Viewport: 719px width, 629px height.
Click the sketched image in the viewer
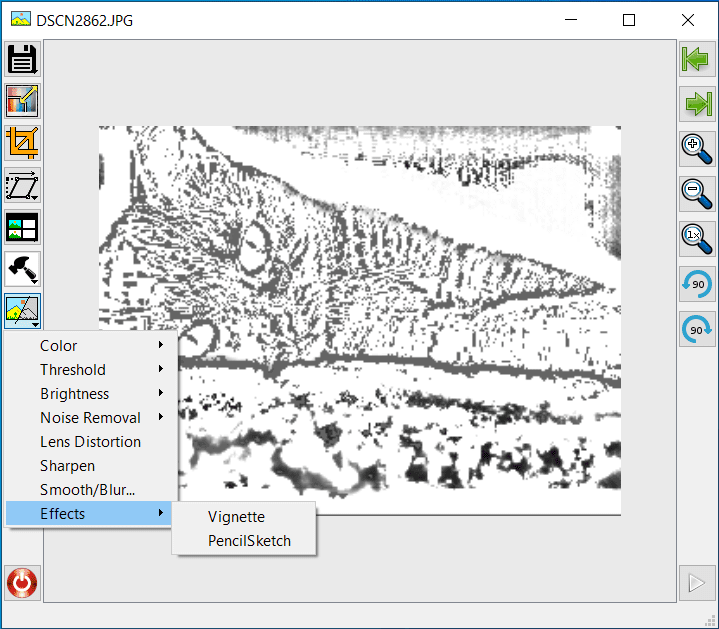(x=360, y=320)
